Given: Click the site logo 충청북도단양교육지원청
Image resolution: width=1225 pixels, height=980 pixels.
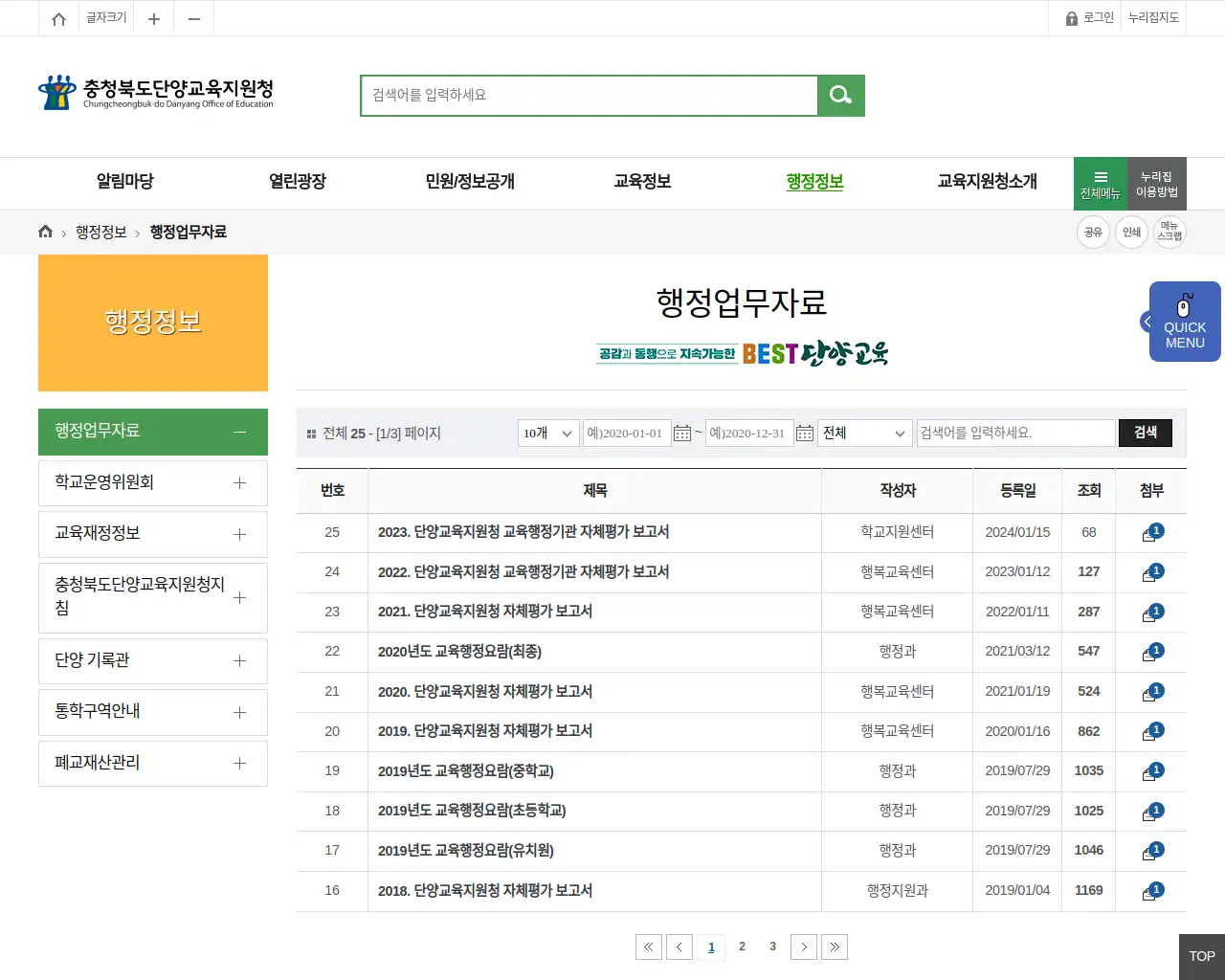Looking at the screenshot, I should click(156, 93).
